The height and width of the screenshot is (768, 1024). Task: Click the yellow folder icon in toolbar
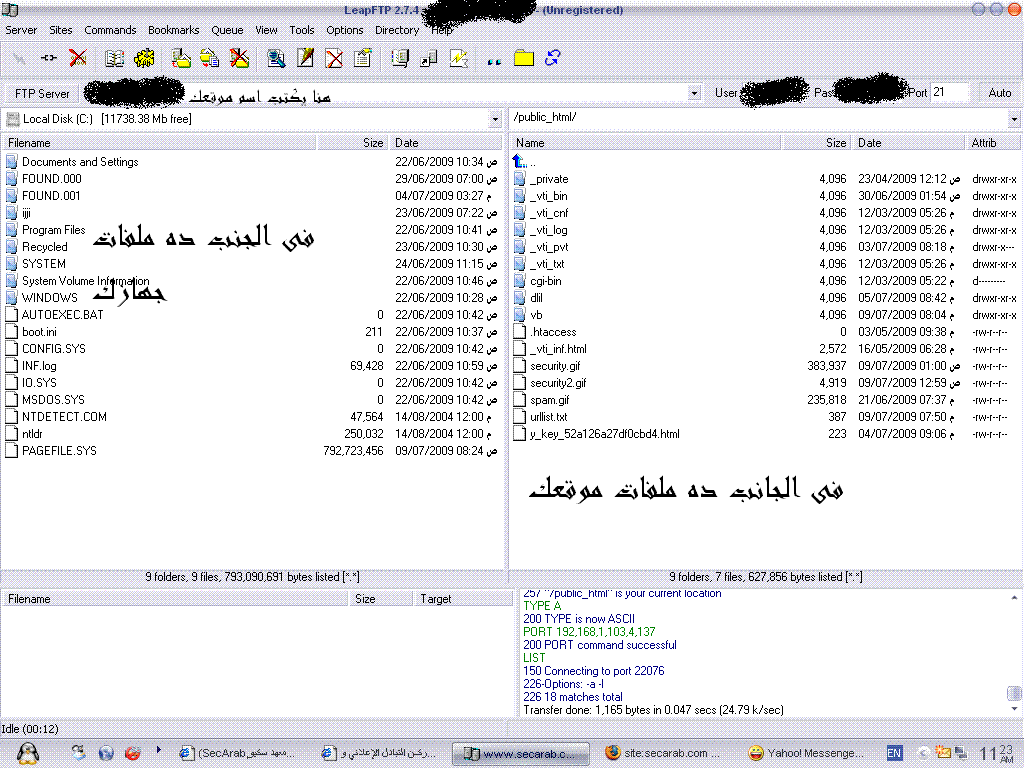(x=523, y=59)
